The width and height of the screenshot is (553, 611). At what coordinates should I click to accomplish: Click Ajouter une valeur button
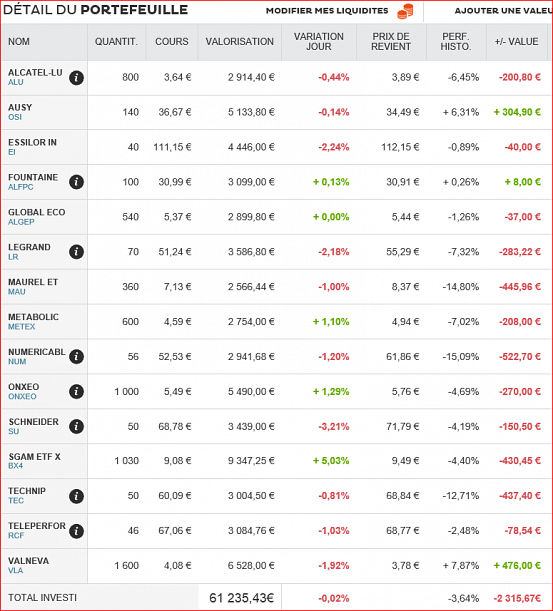coord(504,11)
